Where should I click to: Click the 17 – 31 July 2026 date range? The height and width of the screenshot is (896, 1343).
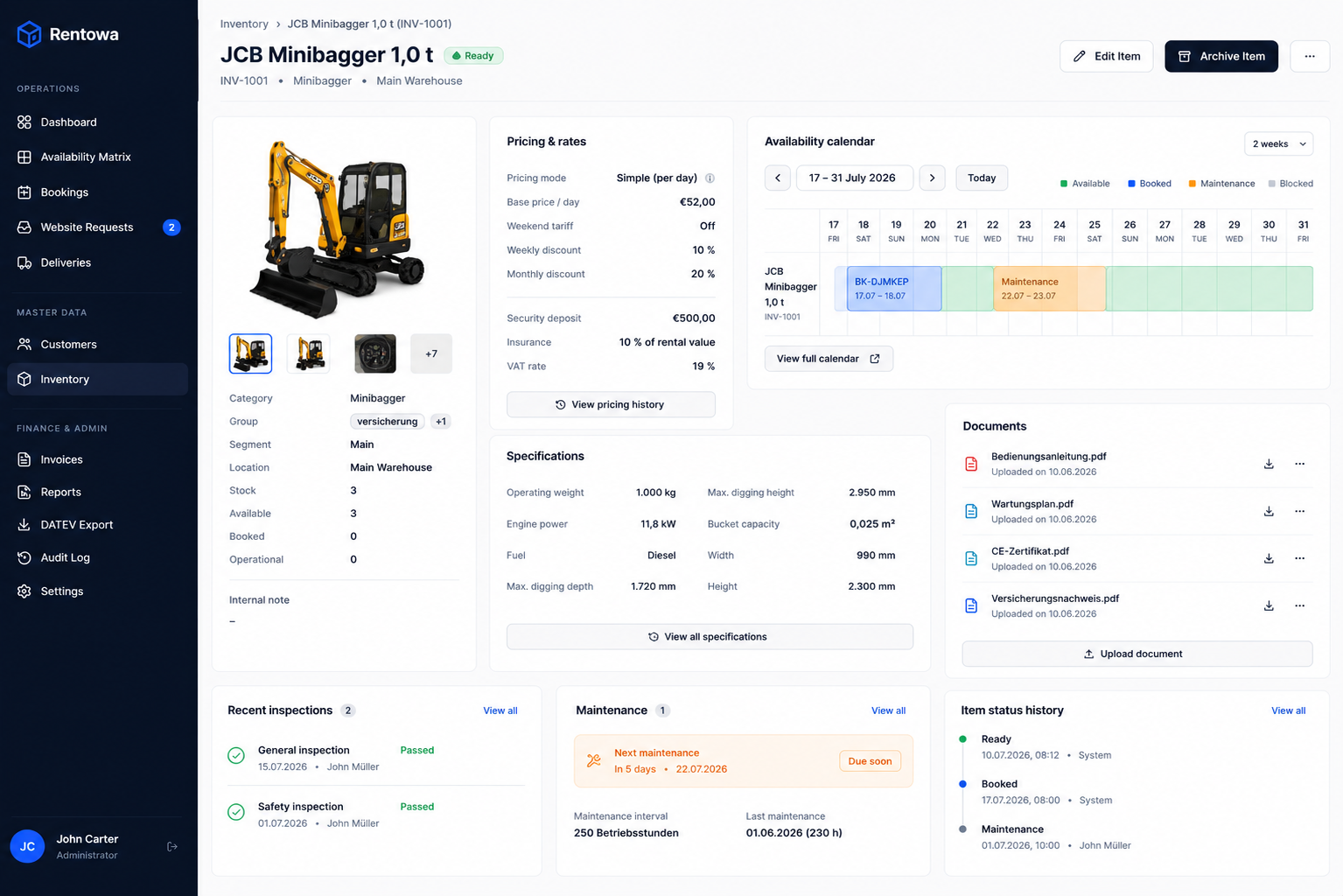tap(855, 178)
